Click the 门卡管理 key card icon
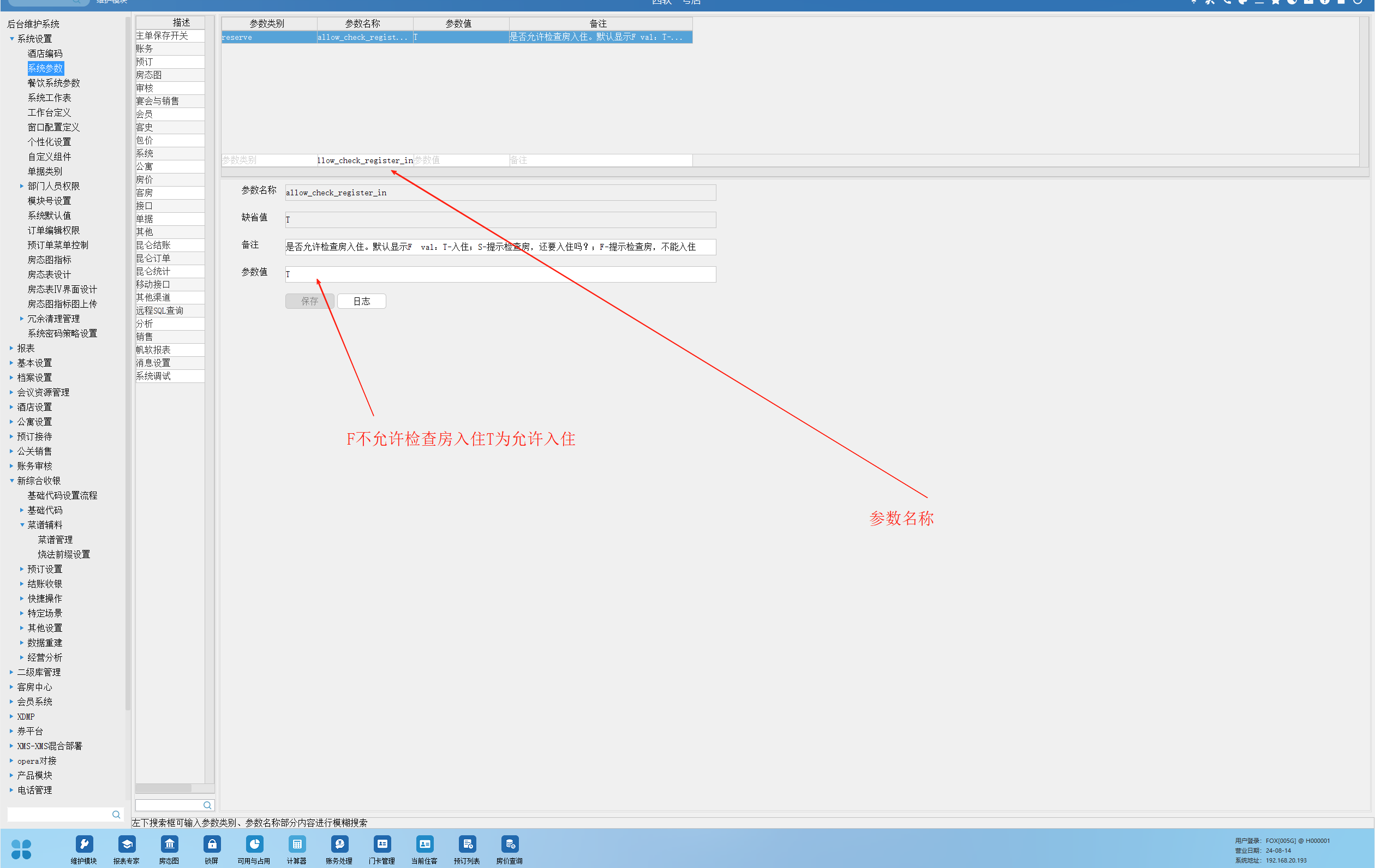This screenshot has height=868, width=1375. pos(381,845)
